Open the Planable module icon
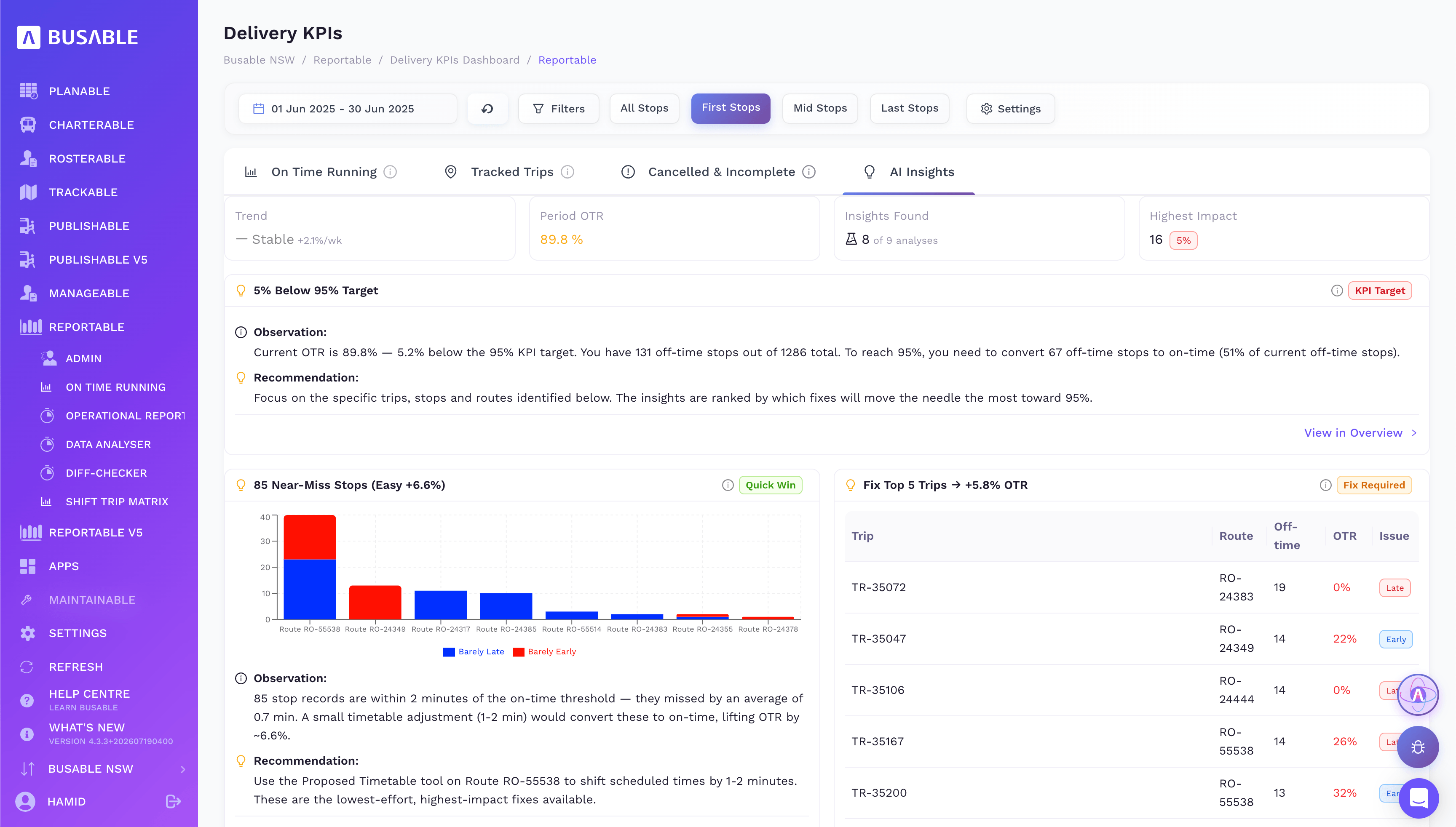Viewport: 1456px width, 827px height. 28,91
